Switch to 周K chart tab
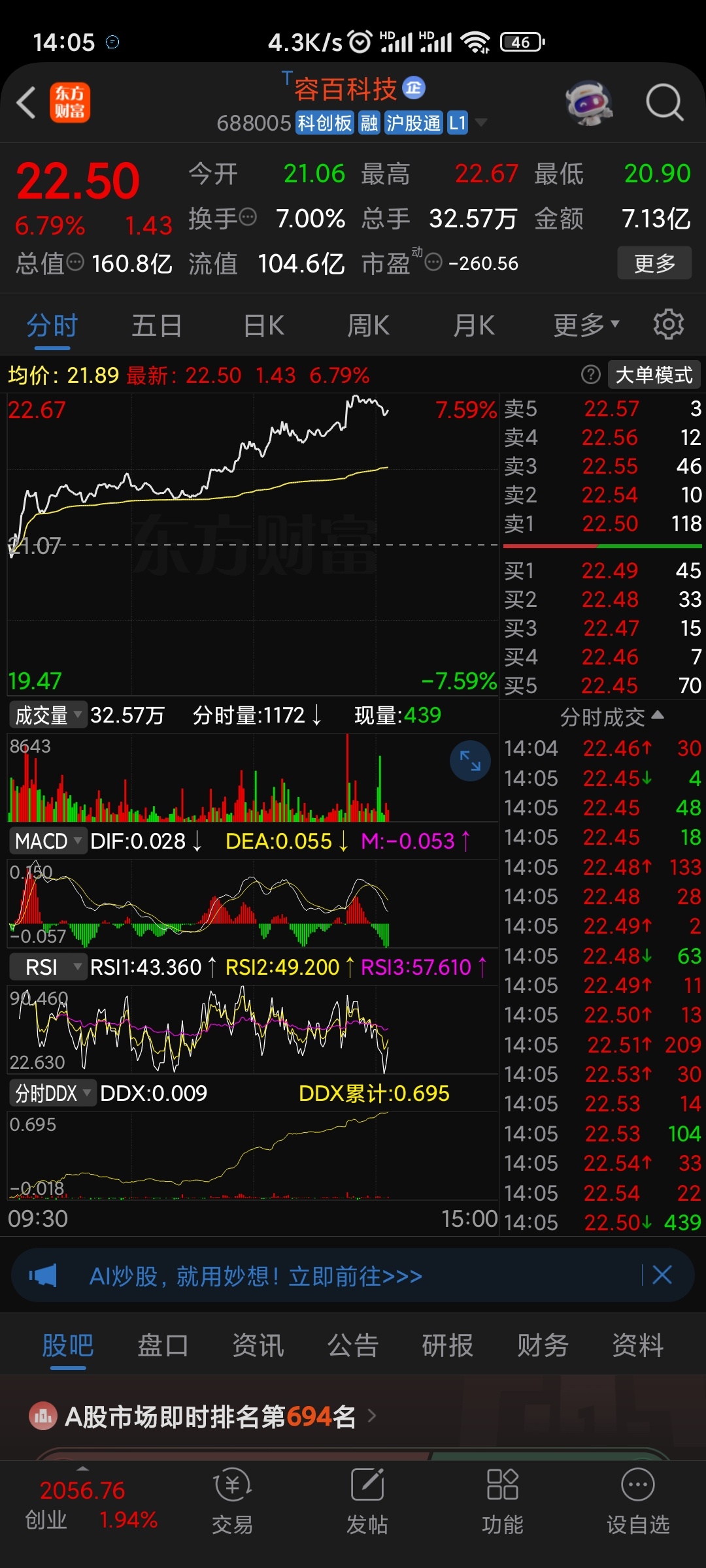The height and width of the screenshot is (1568, 706). point(369,325)
